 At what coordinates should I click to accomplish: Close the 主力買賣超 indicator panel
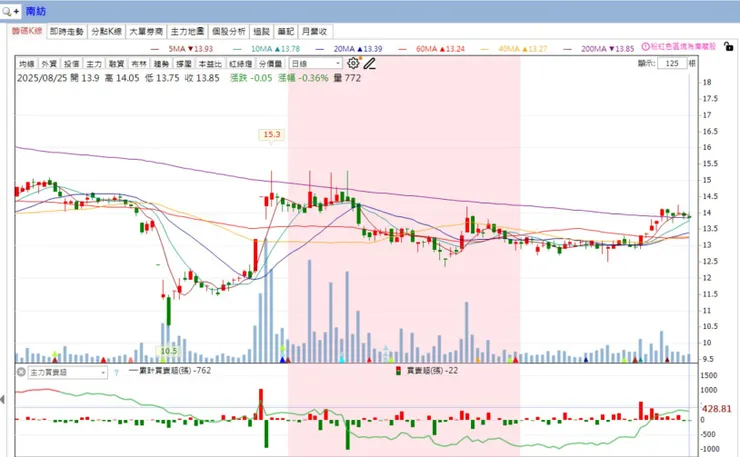21,372
